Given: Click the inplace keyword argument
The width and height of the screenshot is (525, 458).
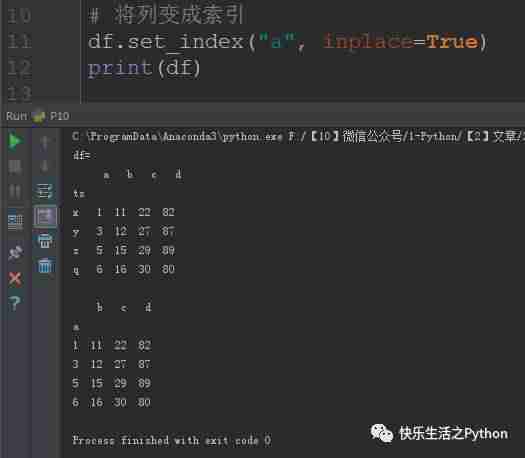Looking at the screenshot, I should (367, 42).
